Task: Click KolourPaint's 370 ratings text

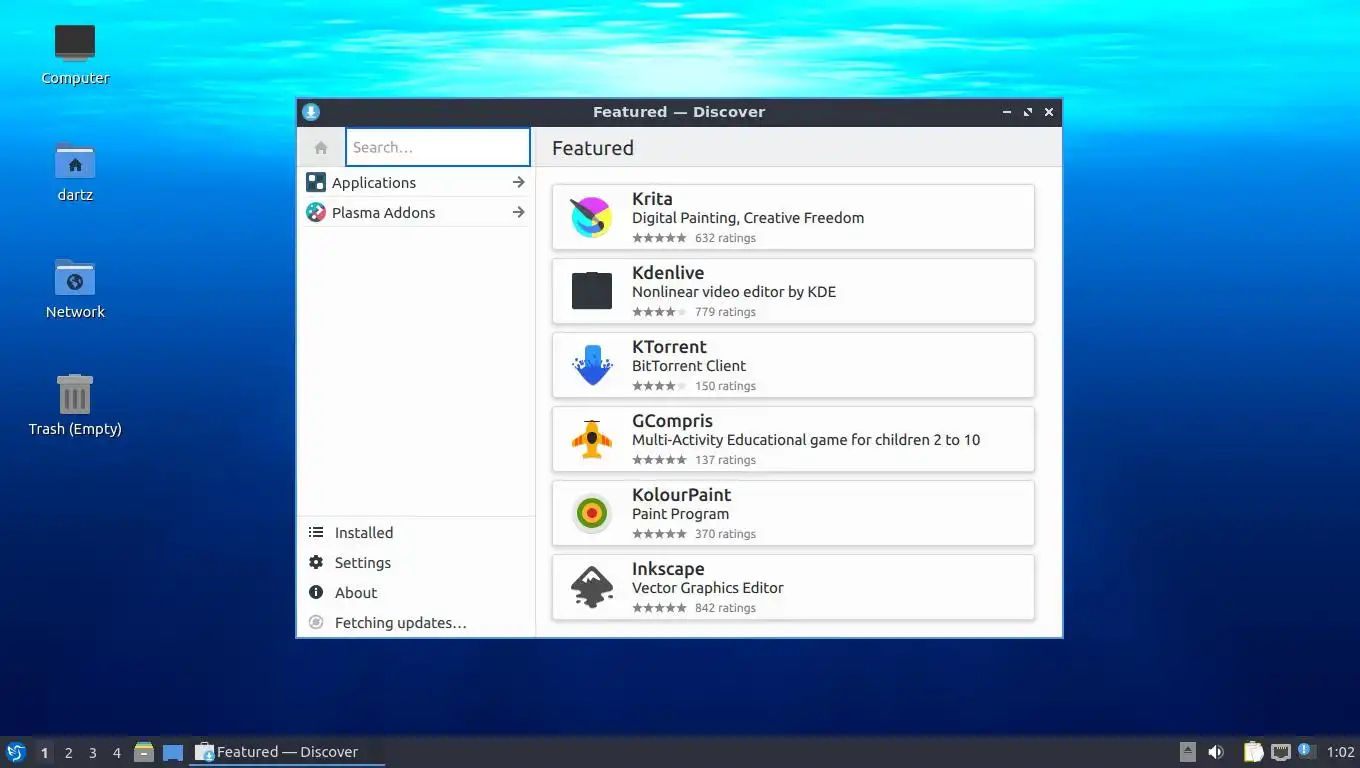Action: pyautogui.click(x=725, y=534)
